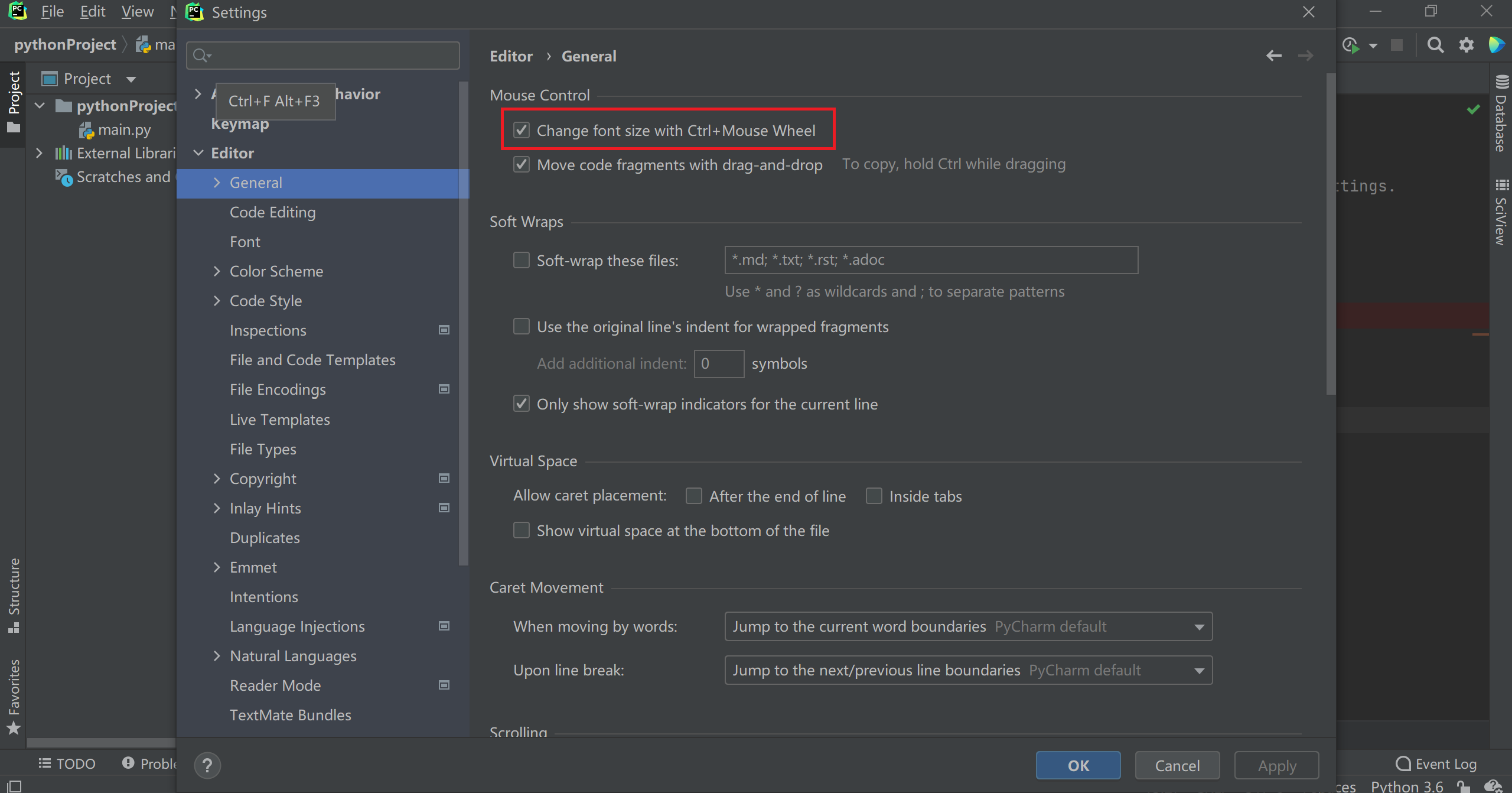Expand the Color Scheme settings node
This screenshot has height=793, width=1512.
(217, 271)
